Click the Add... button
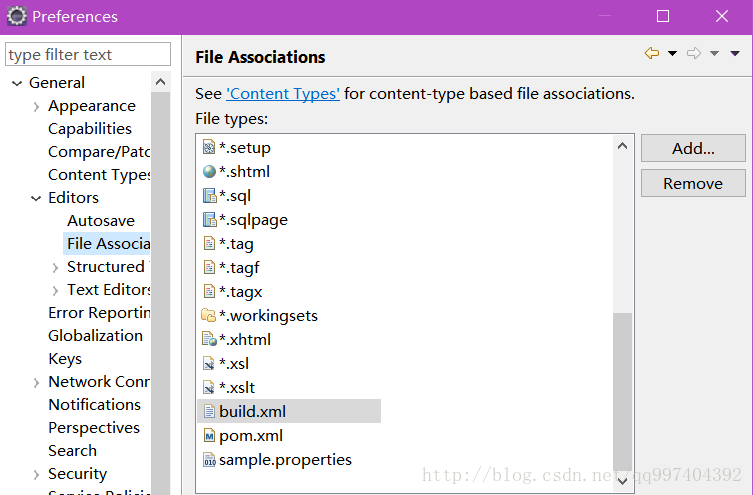Screen dimensions: 753x495 click(x=693, y=148)
